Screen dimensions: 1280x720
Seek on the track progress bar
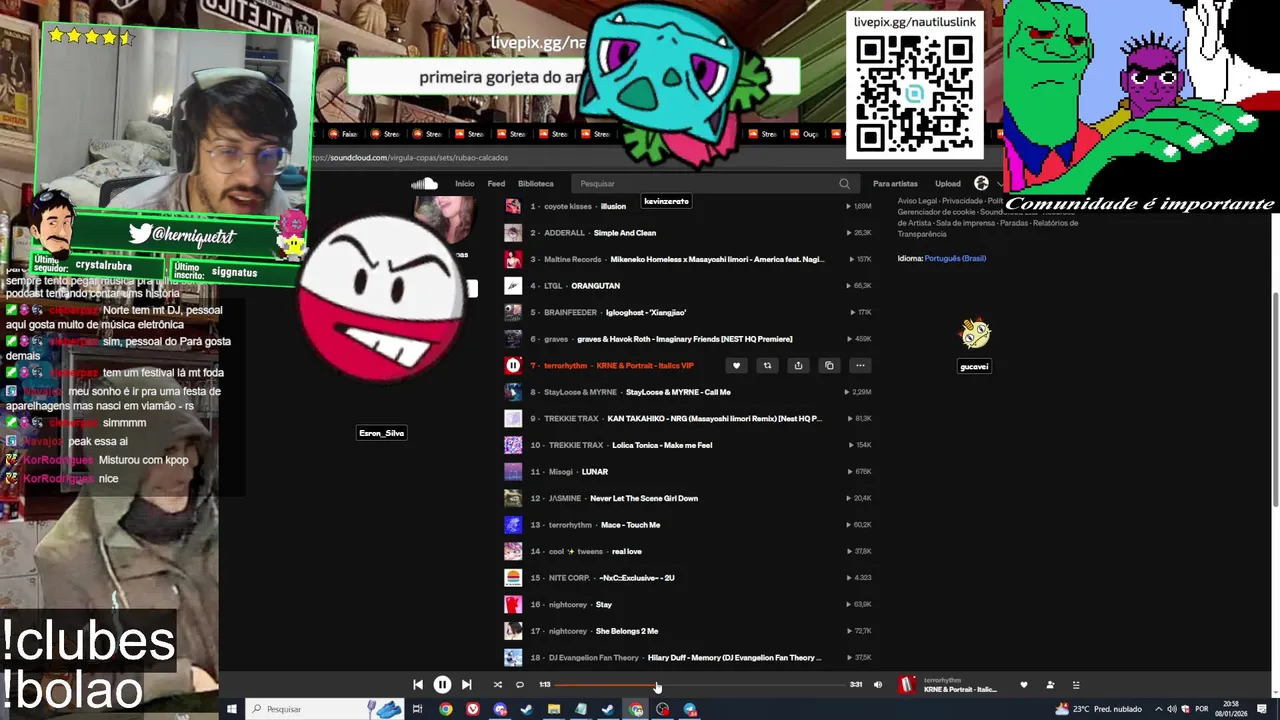(700, 685)
